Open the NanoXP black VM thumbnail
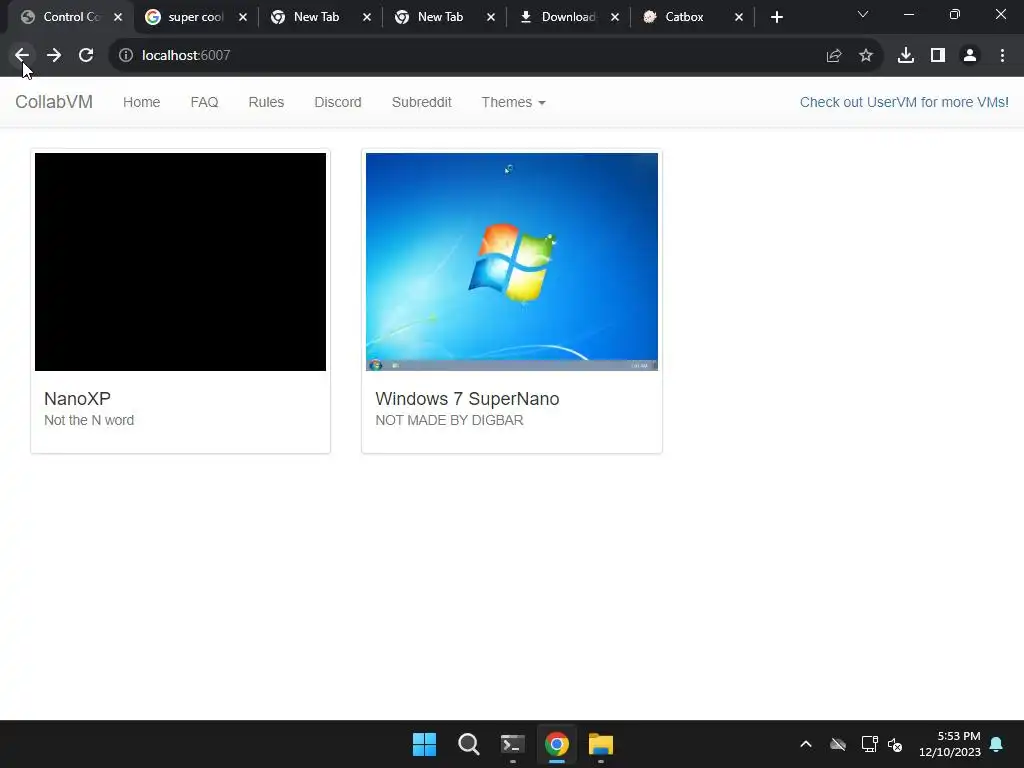Screen dimensions: 1024x768 (x=180, y=262)
